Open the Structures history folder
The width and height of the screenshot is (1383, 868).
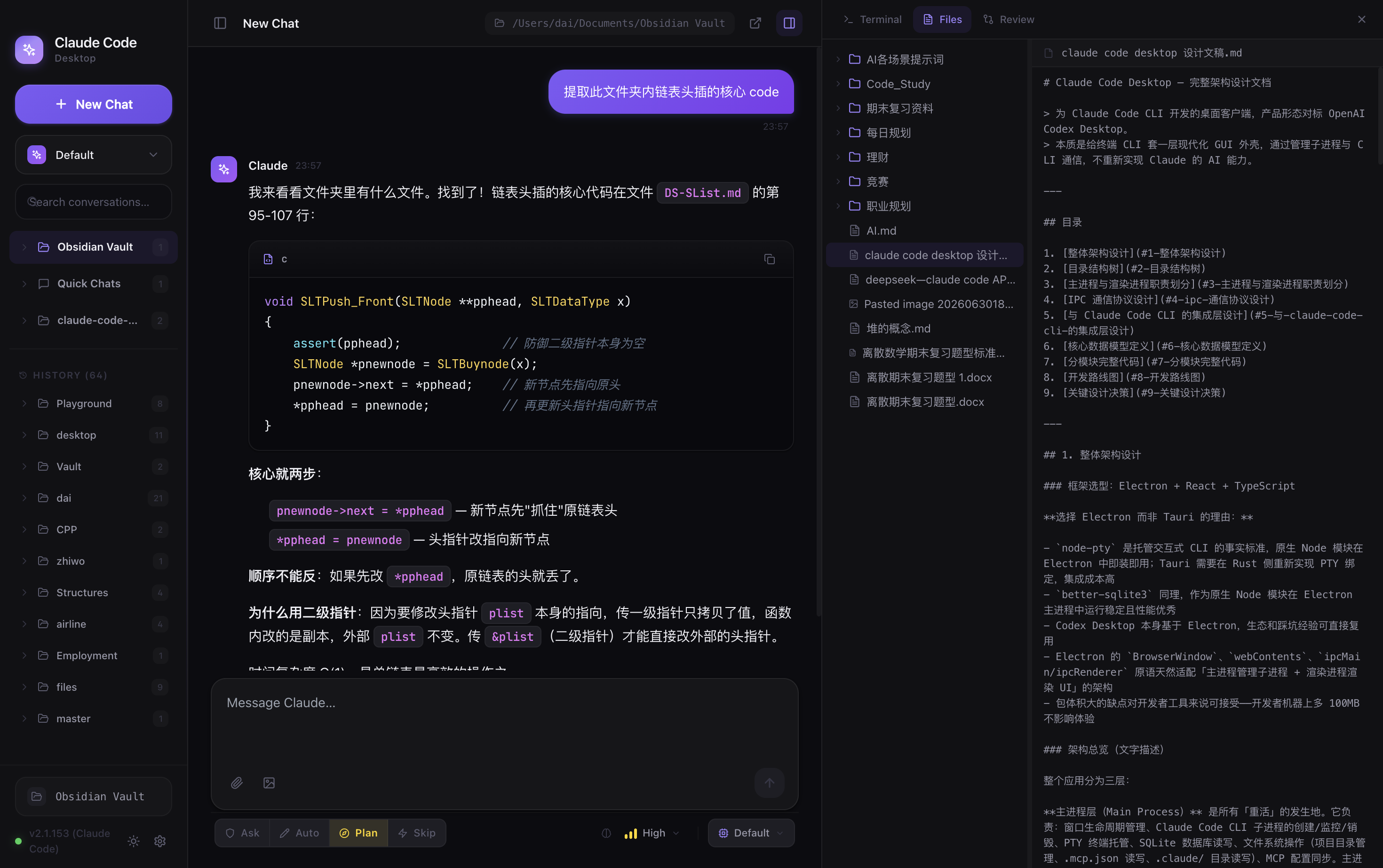[94, 592]
